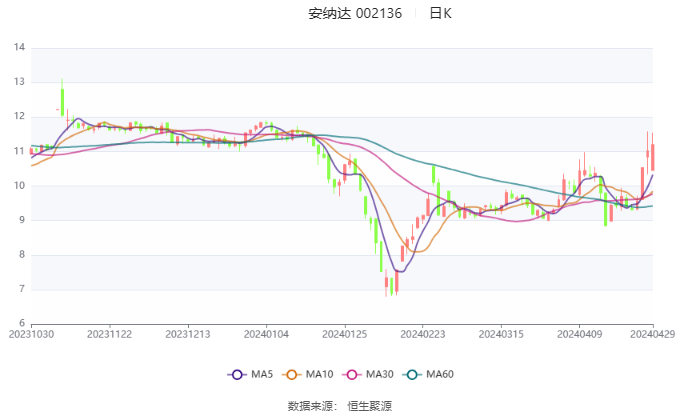
Task: Click the 20231030 date on the x-axis
Action: click(31, 334)
